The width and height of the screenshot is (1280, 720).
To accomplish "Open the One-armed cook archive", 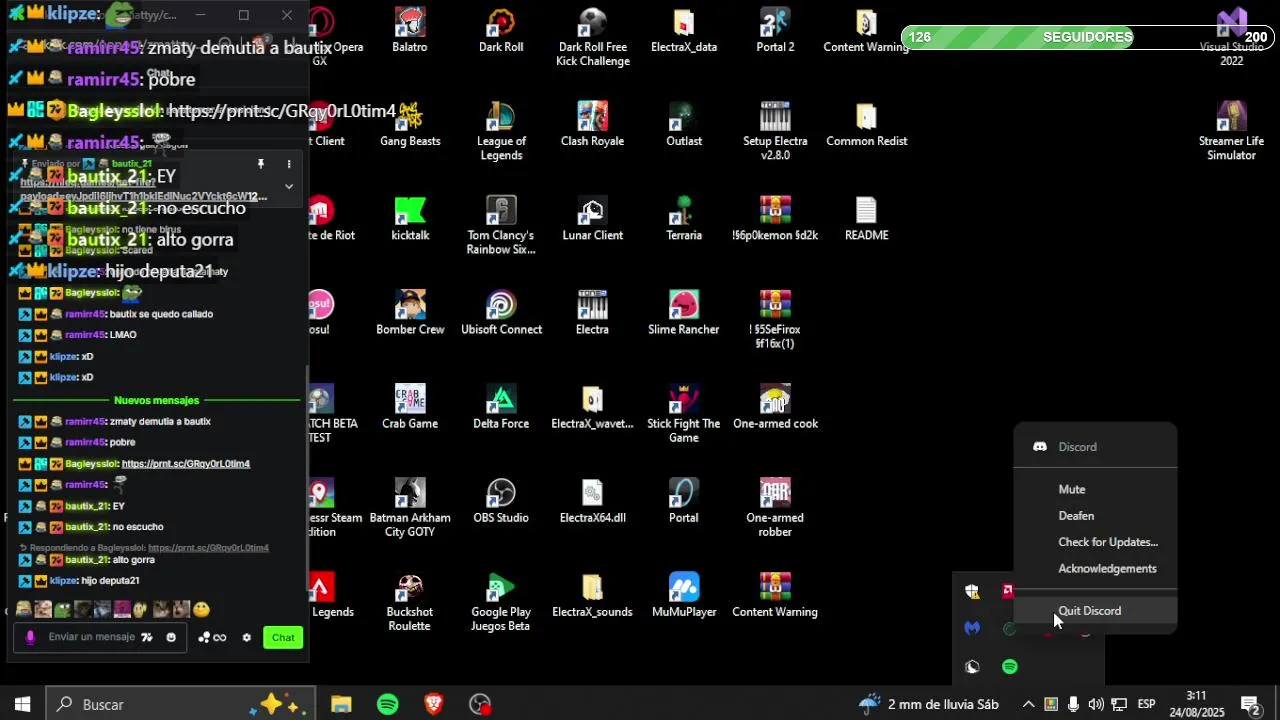I will point(775,407).
